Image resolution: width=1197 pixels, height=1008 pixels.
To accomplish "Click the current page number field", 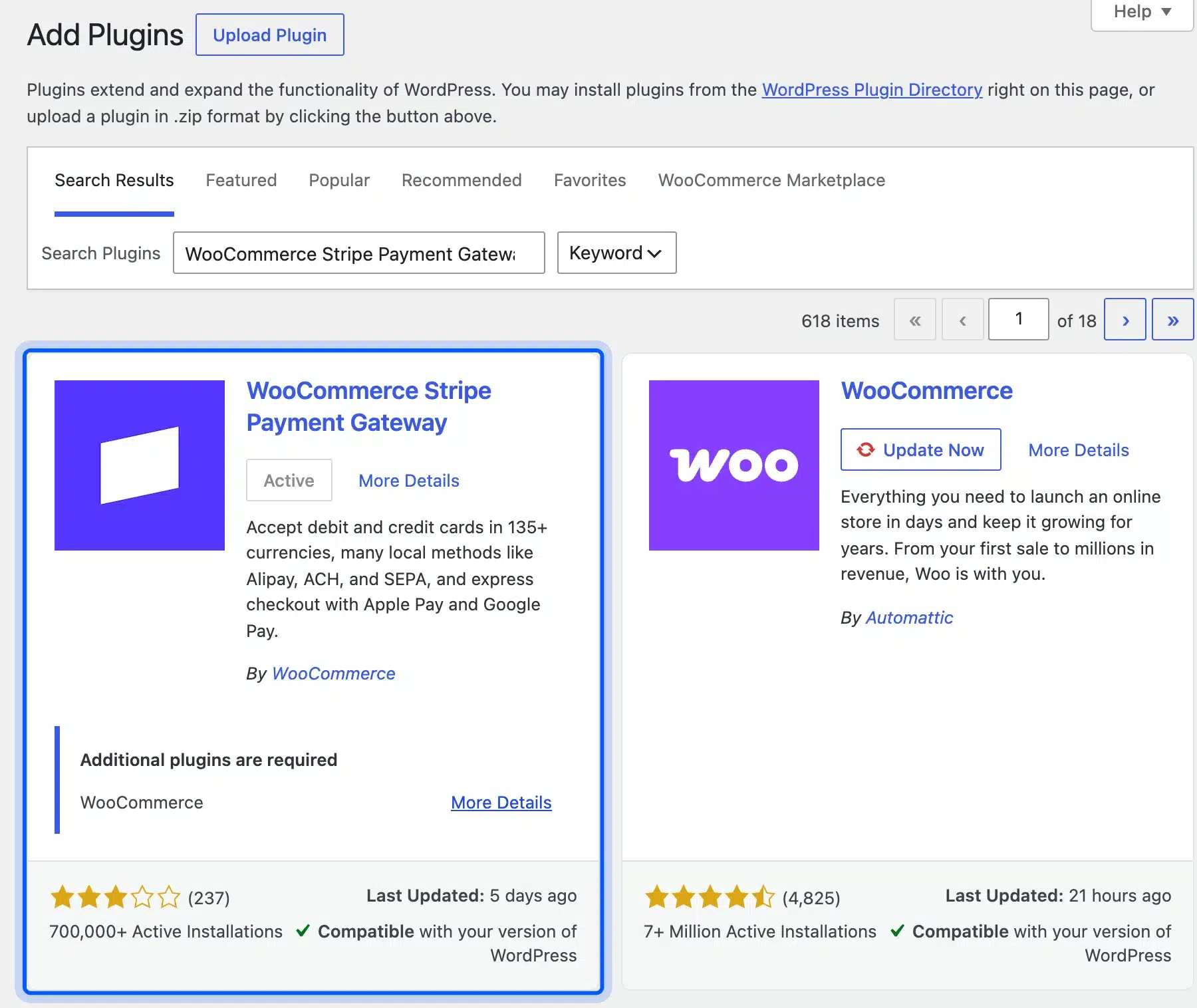I will pos(1018,320).
